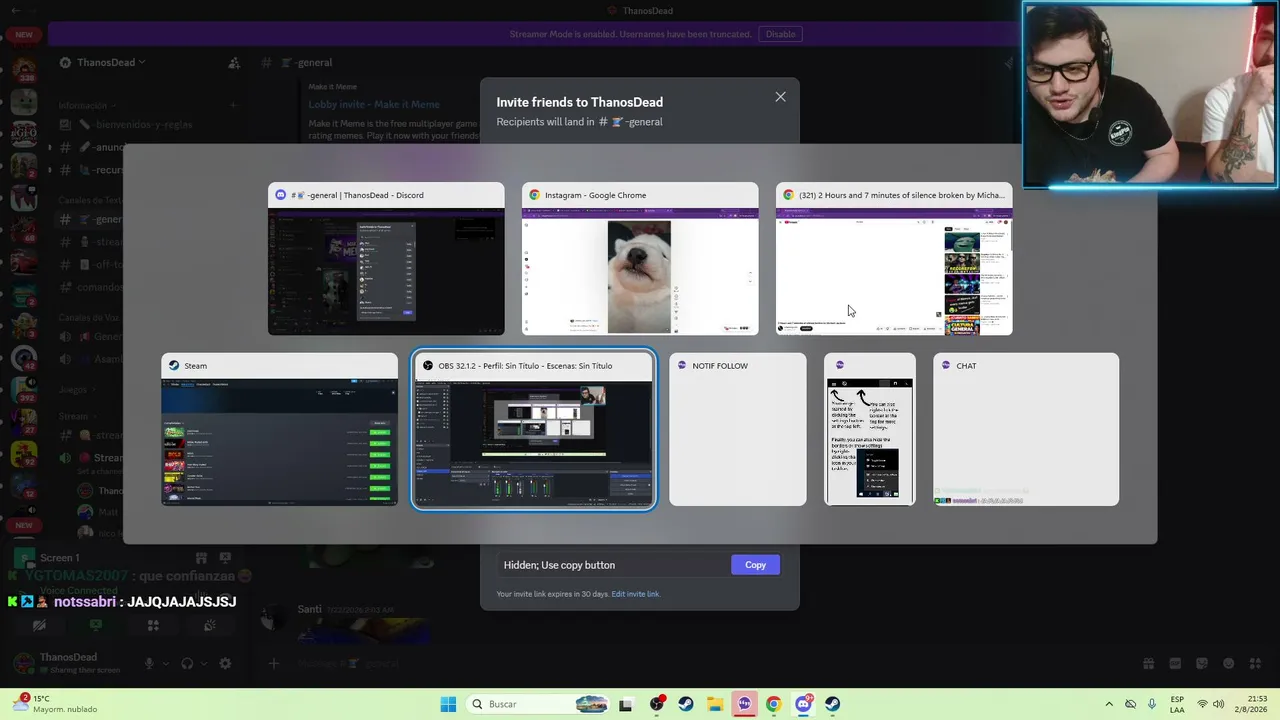Screen dimensions: 1280x720
Task: Open Discord activities launcher
Action: click(x=153, y=625)
